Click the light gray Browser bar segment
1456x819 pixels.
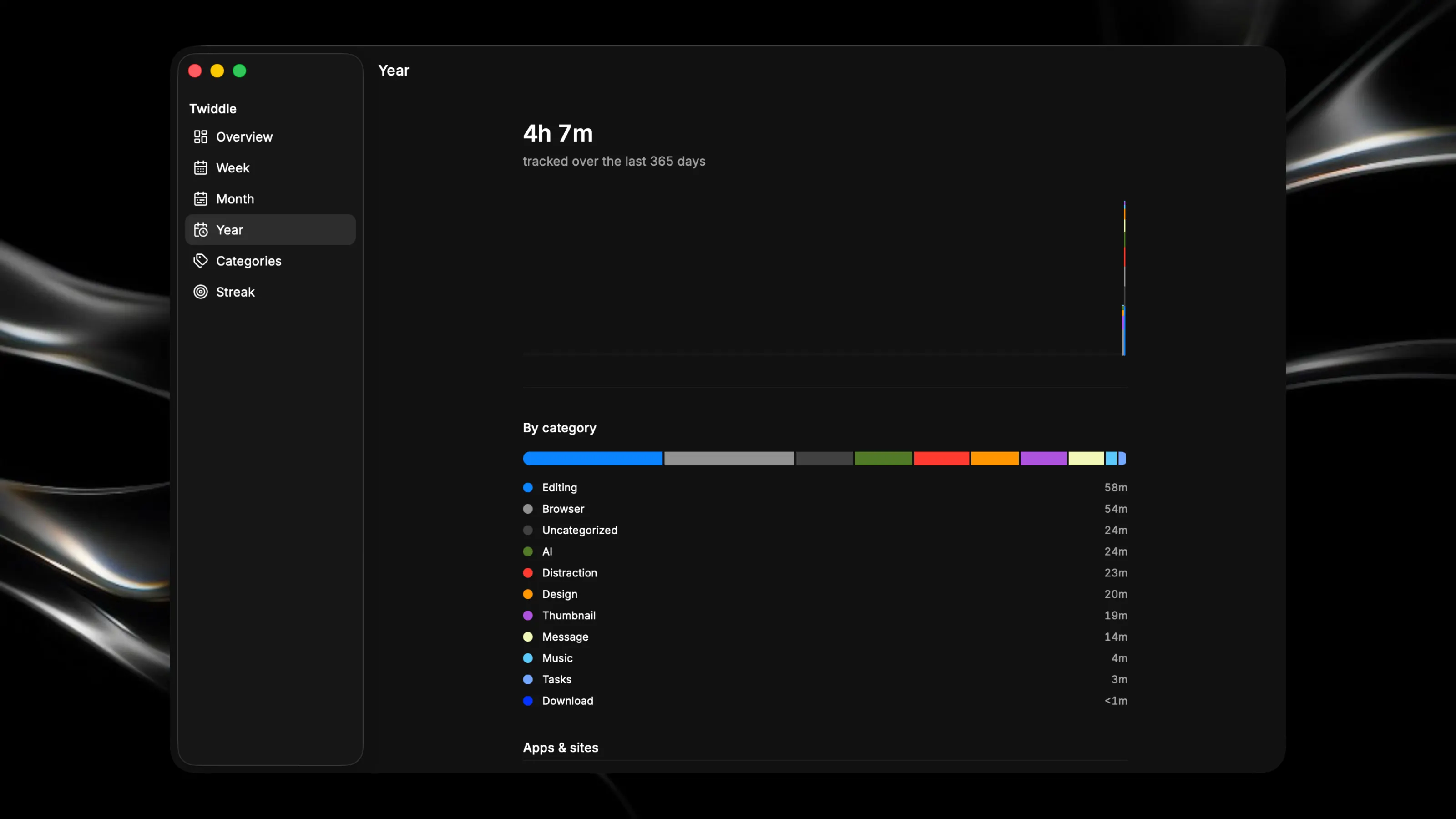pyautogui.click(x=729, y=458)
